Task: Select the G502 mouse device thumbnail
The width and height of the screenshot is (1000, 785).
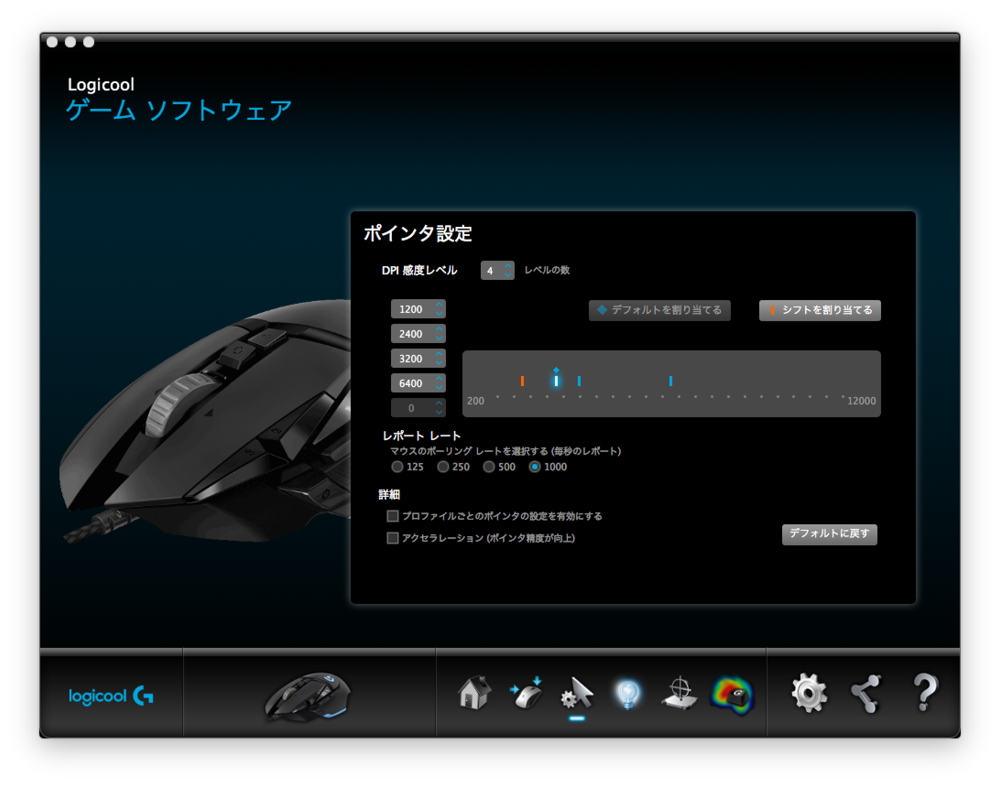Action: 307,696
